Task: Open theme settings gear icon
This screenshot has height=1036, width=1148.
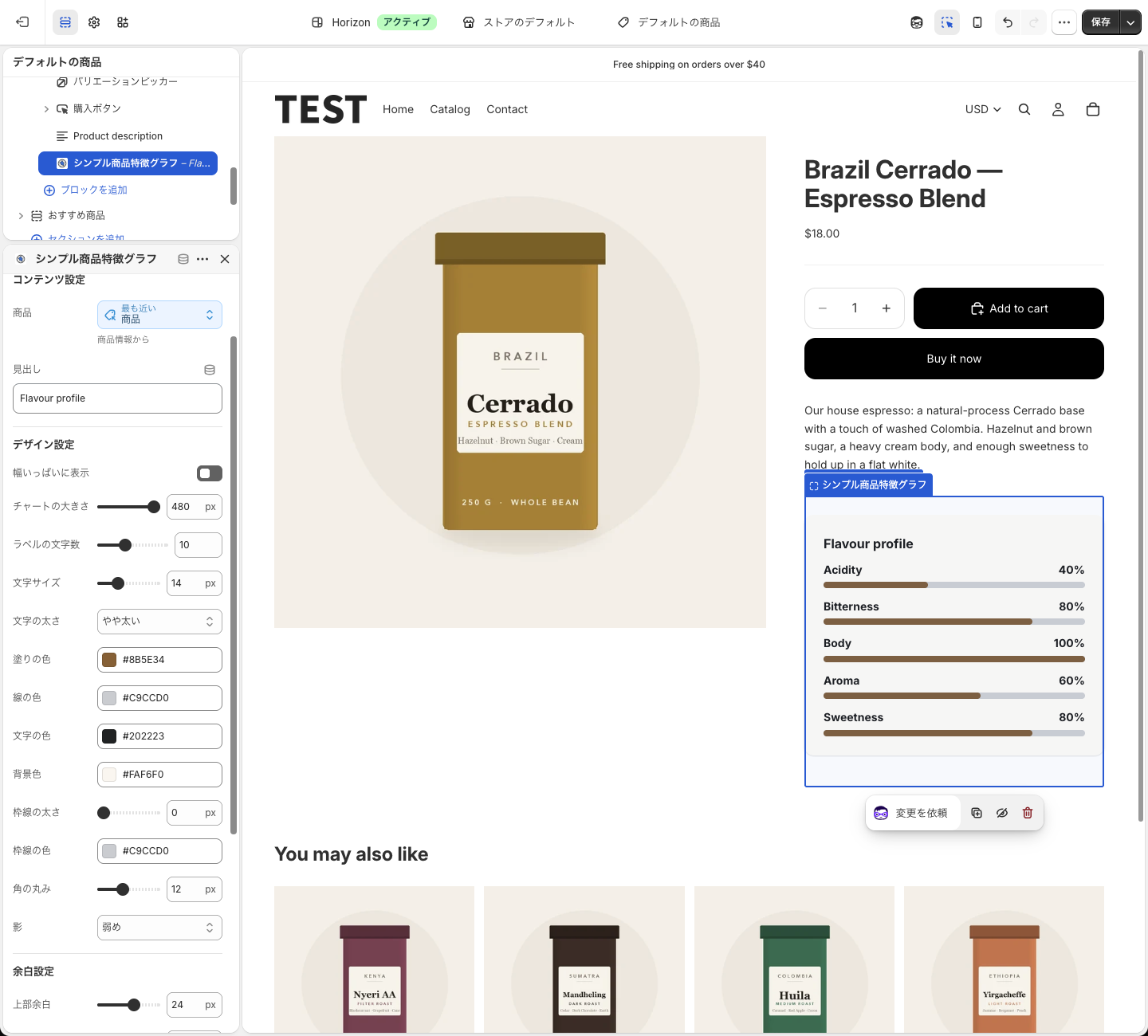Action: (94, 22)
